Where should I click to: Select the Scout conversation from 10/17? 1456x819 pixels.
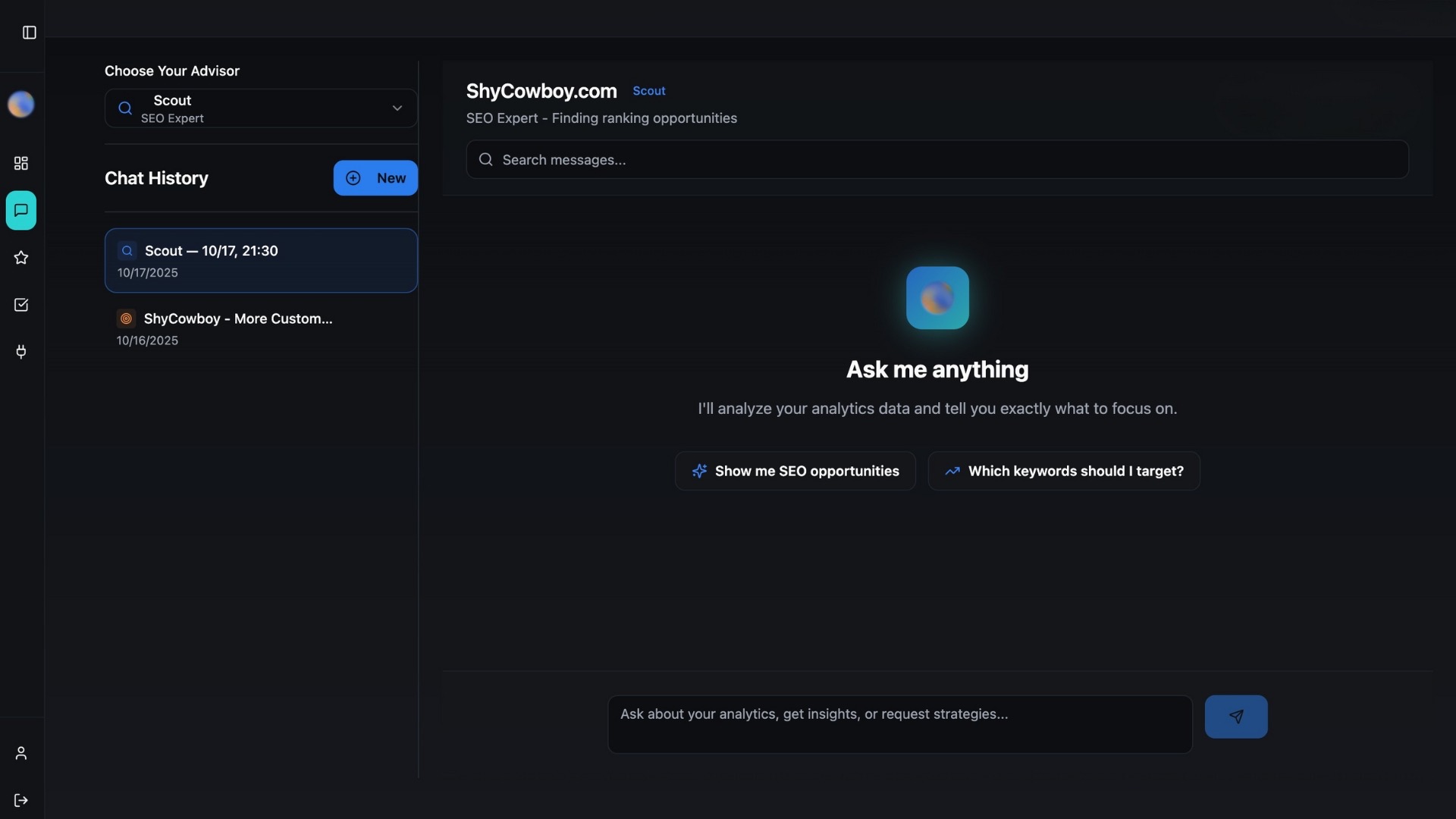(261, 260)
